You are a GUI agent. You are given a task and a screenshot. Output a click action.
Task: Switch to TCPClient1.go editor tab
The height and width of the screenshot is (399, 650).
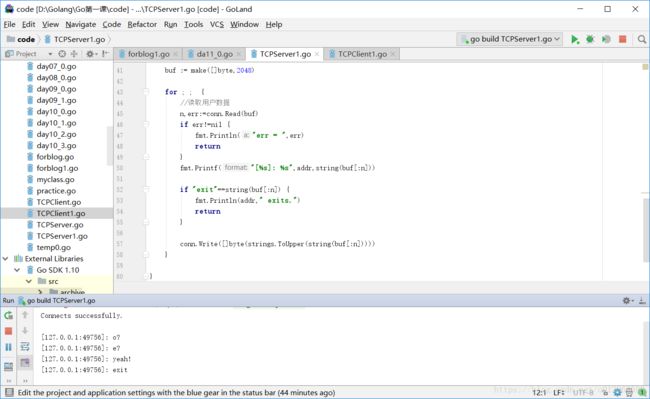[362, 54]
